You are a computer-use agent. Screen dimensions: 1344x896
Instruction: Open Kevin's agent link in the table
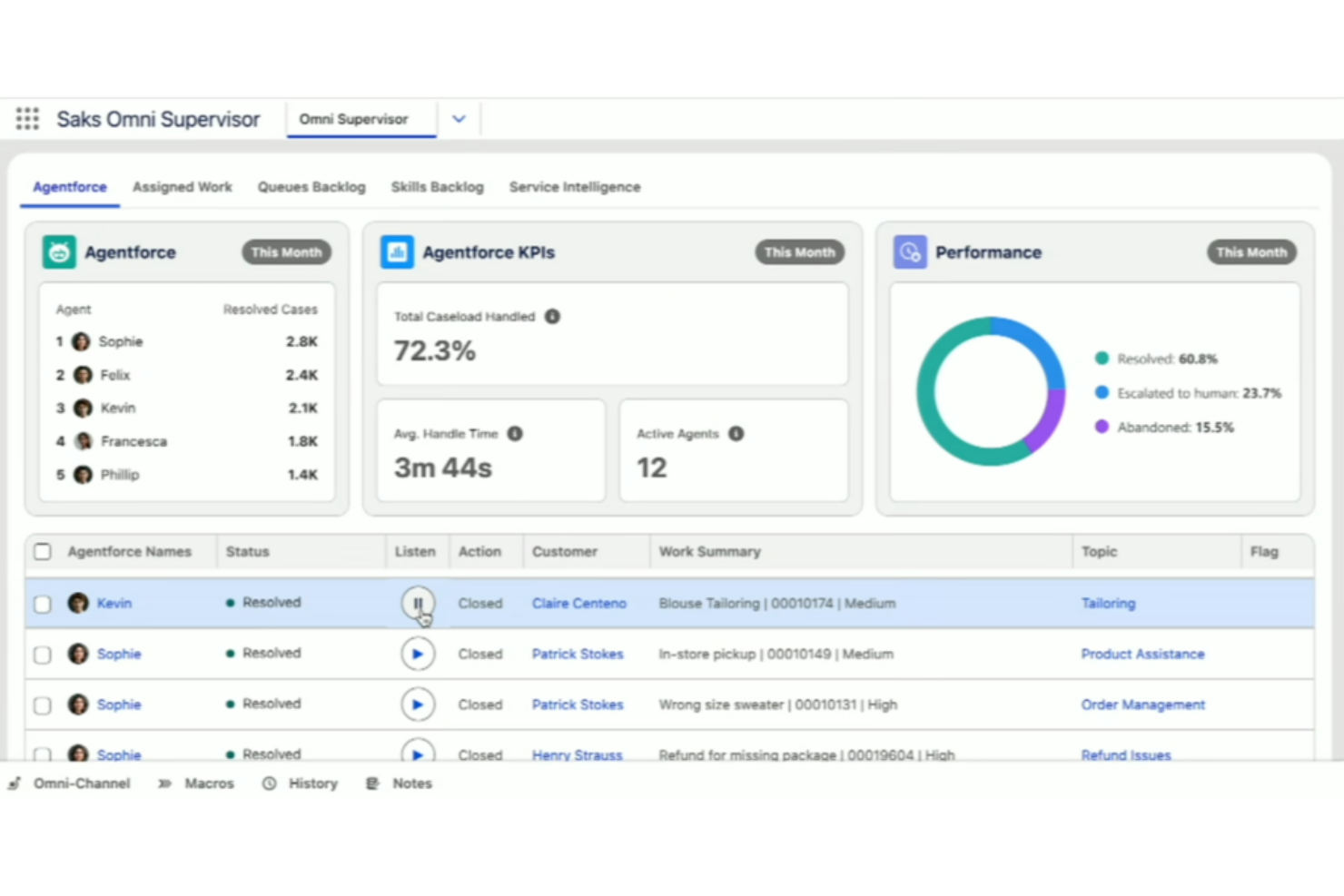click(114, 603)
